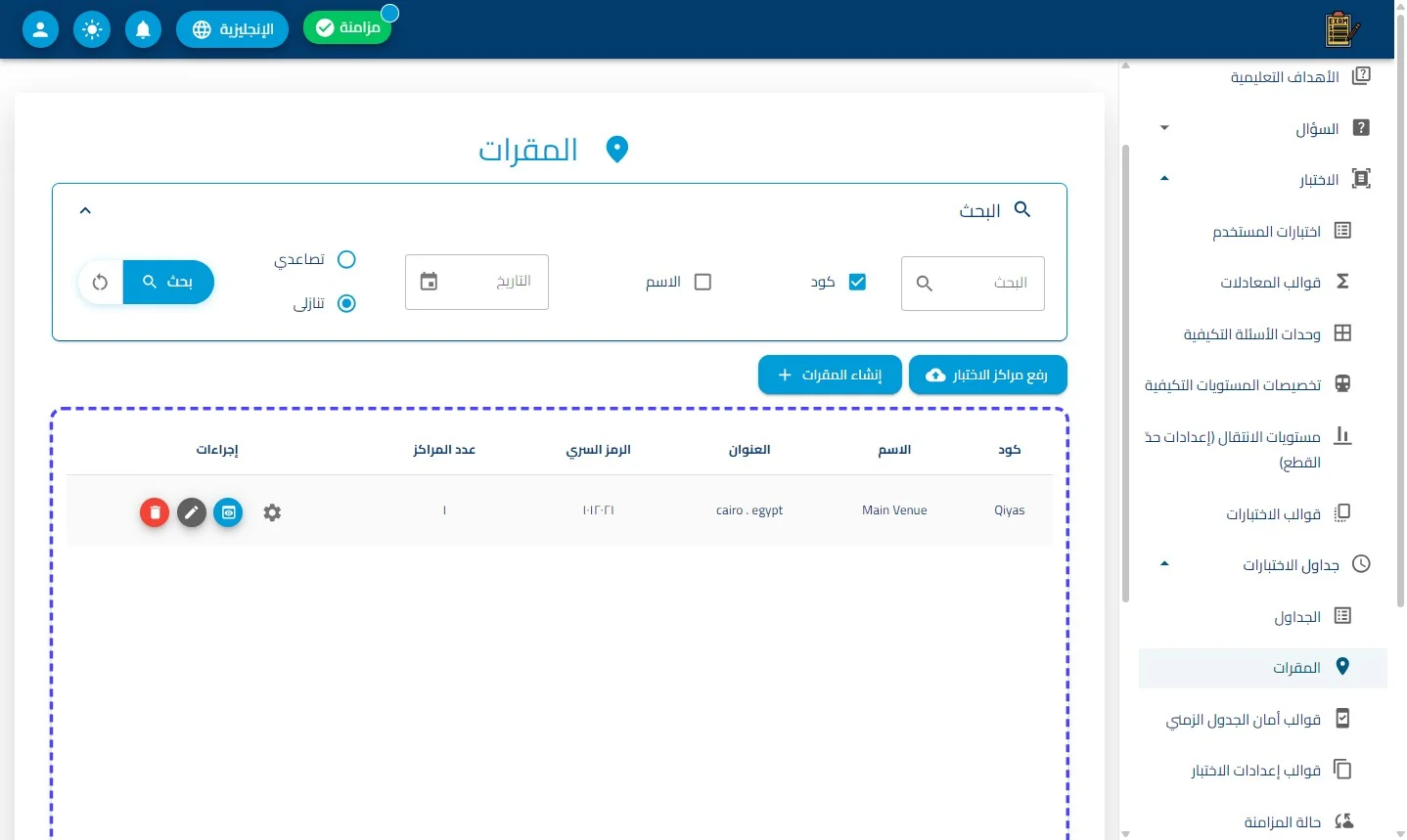
Task: Click the الأهداف التعليمية sidebar icon
Action: pyautogui.click(x=1361, y=76)
